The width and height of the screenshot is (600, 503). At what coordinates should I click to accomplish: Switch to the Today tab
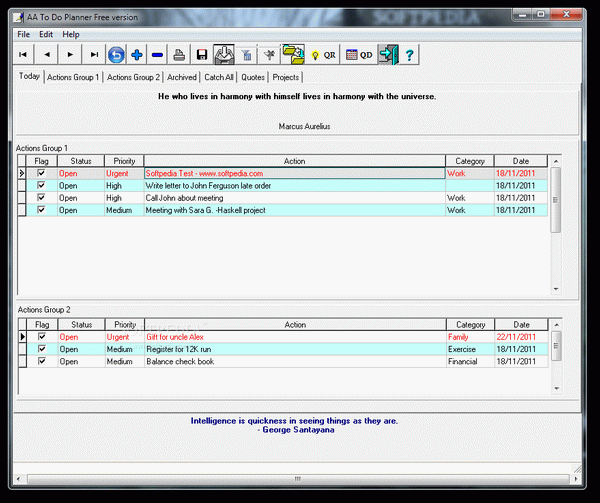coord(29,76)
